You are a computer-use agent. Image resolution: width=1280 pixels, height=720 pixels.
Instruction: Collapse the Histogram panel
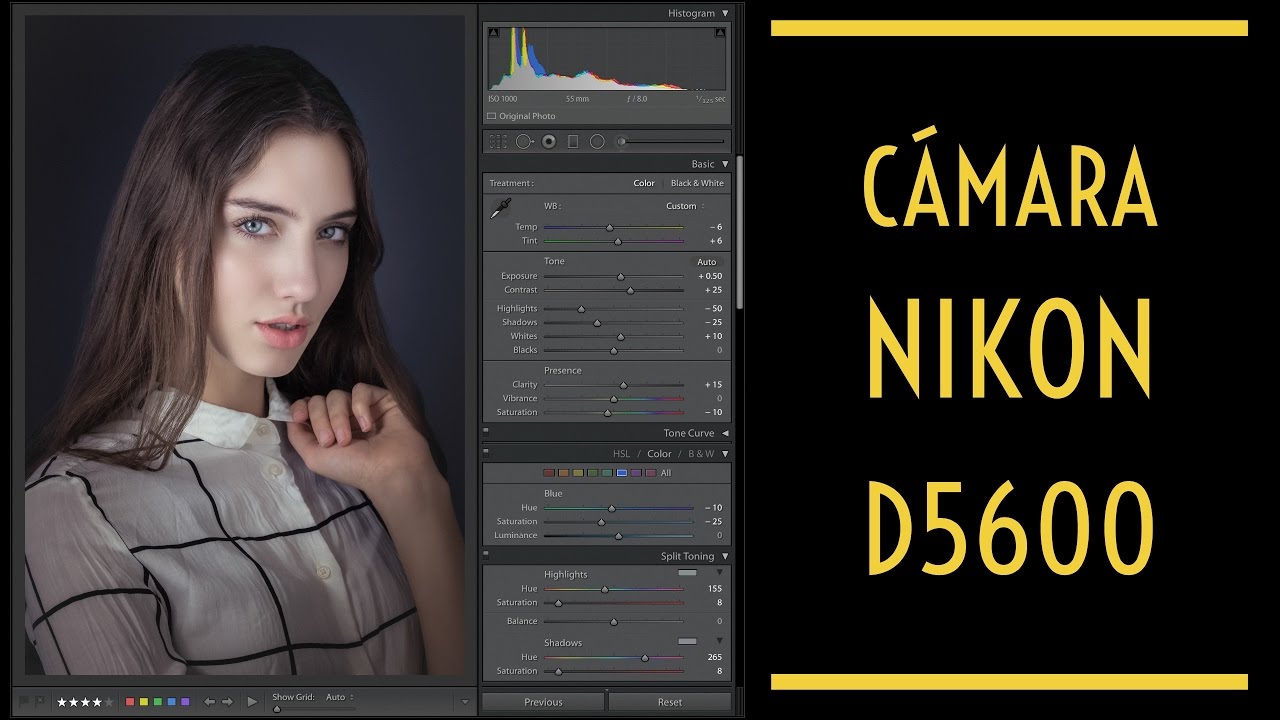(725, 13)
